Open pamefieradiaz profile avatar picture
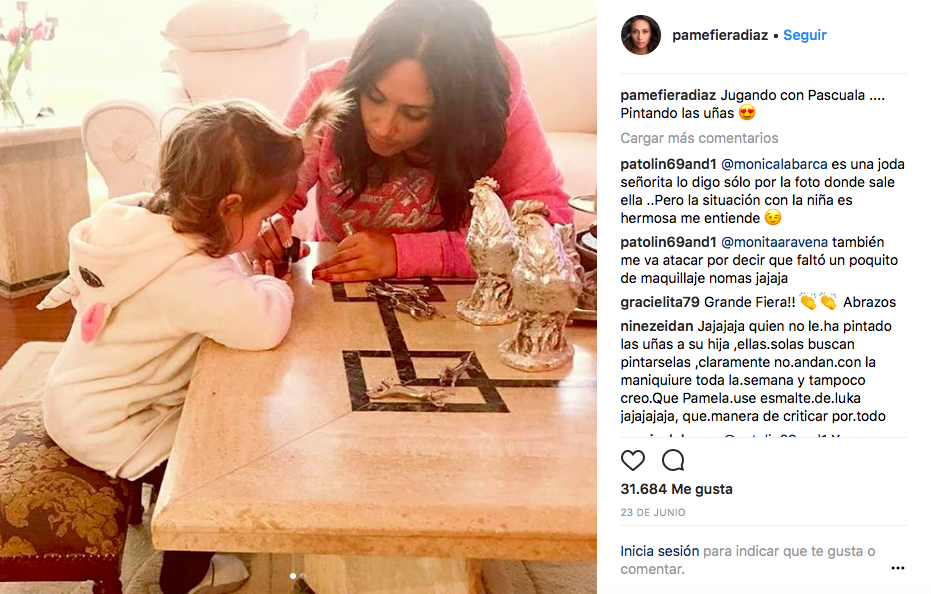The height and width of the screenshot is (594, 931). (641, 35)
